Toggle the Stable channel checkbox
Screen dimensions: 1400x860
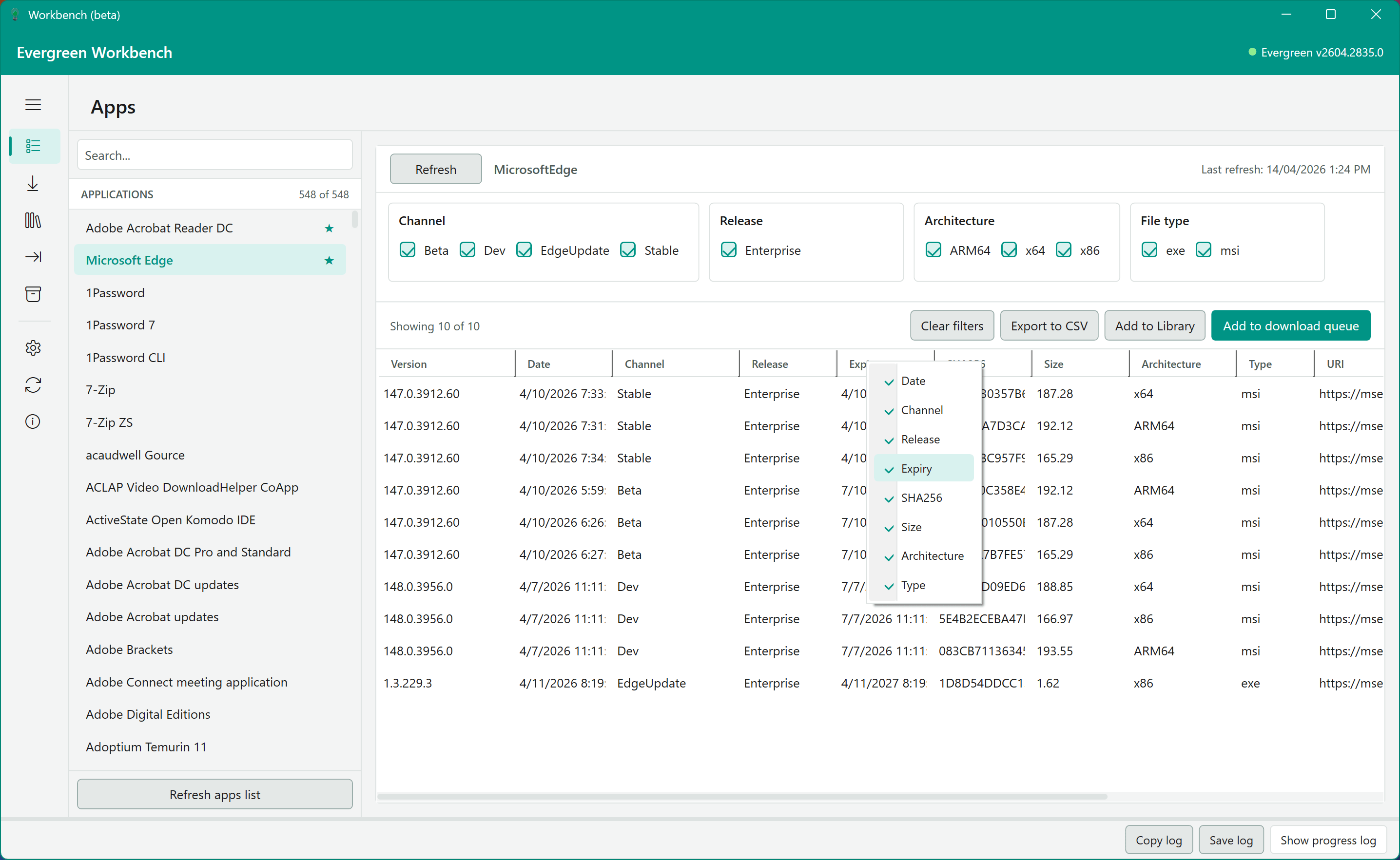tap(627, 249)
